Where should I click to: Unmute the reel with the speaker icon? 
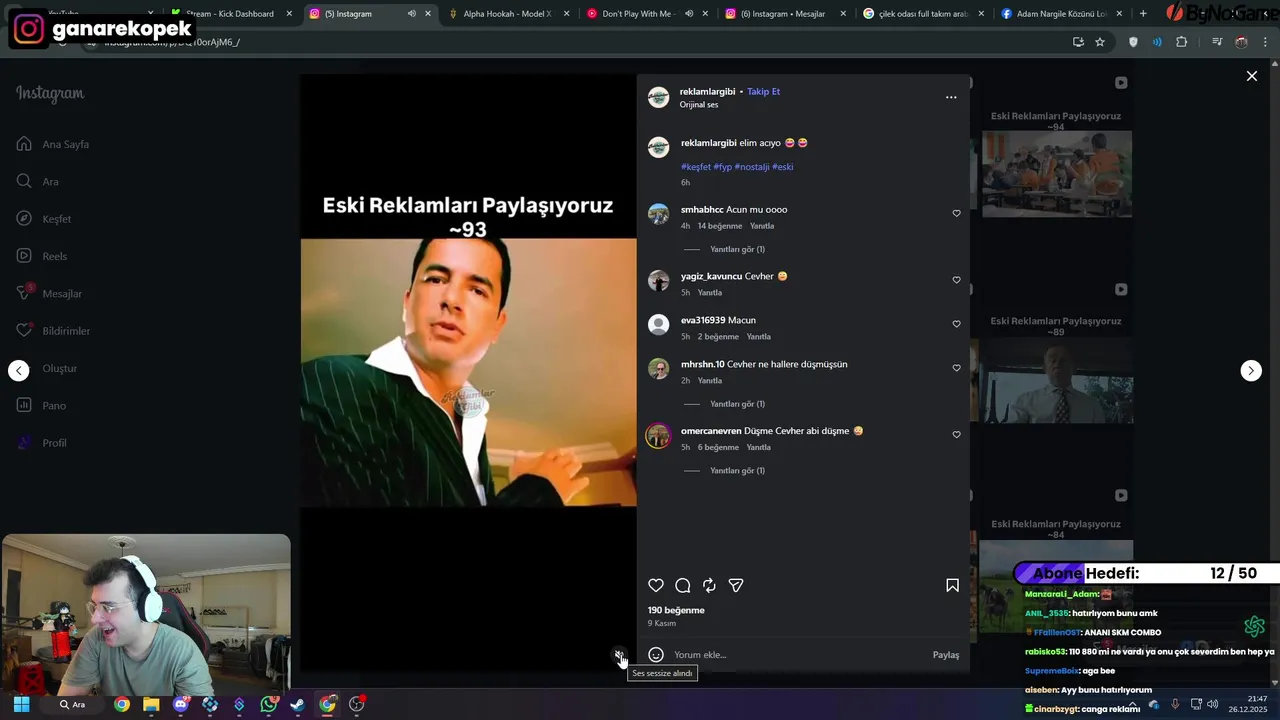(x=619, y=655)
